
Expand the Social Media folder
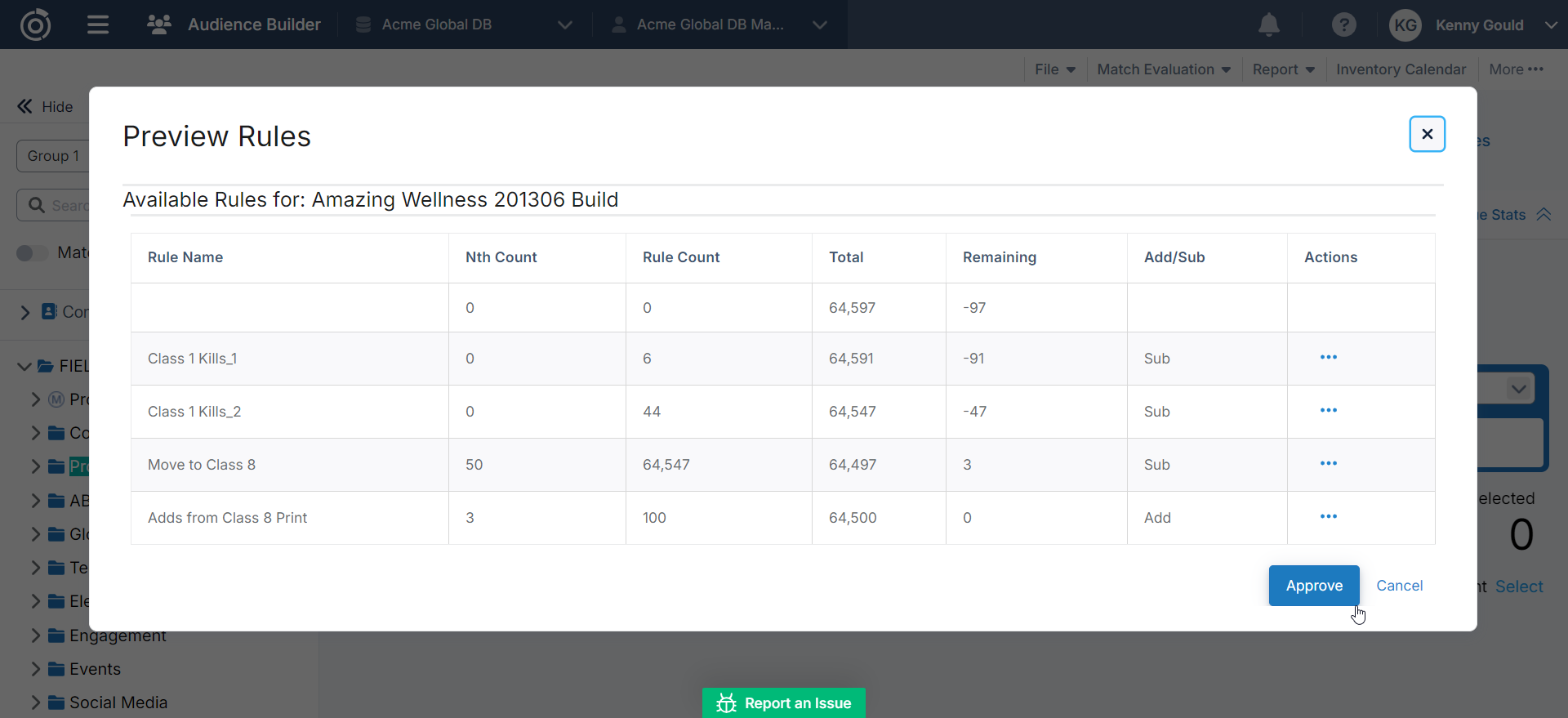(35, 702)
